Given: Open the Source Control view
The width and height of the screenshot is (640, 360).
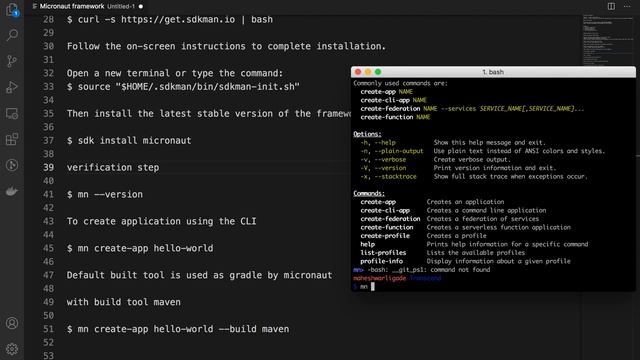Looking at the screenshot, I should [x=12, y=61].
